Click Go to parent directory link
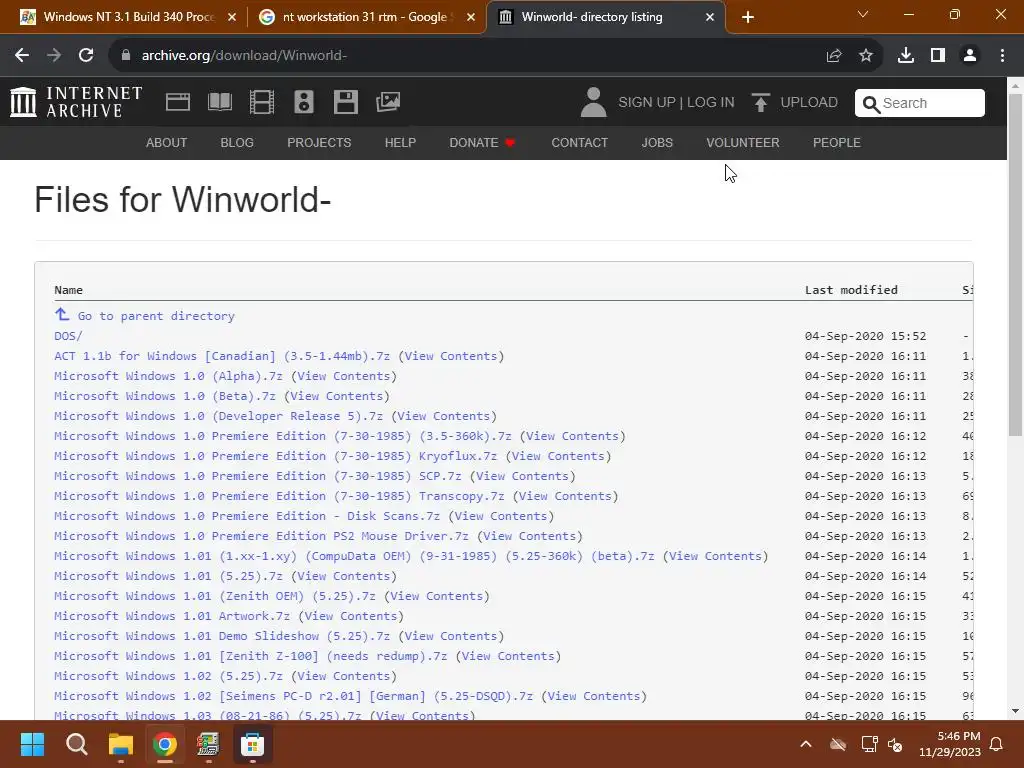 coord(156,316)
